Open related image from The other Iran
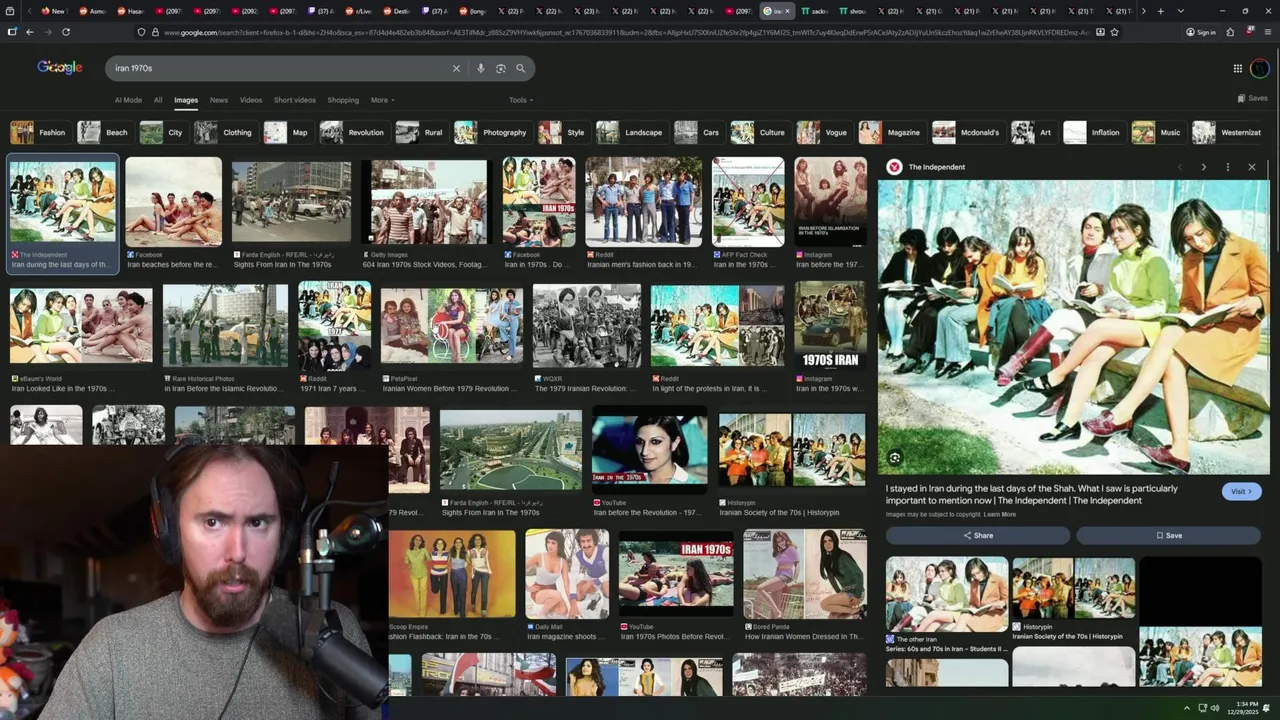 [947, 593]
